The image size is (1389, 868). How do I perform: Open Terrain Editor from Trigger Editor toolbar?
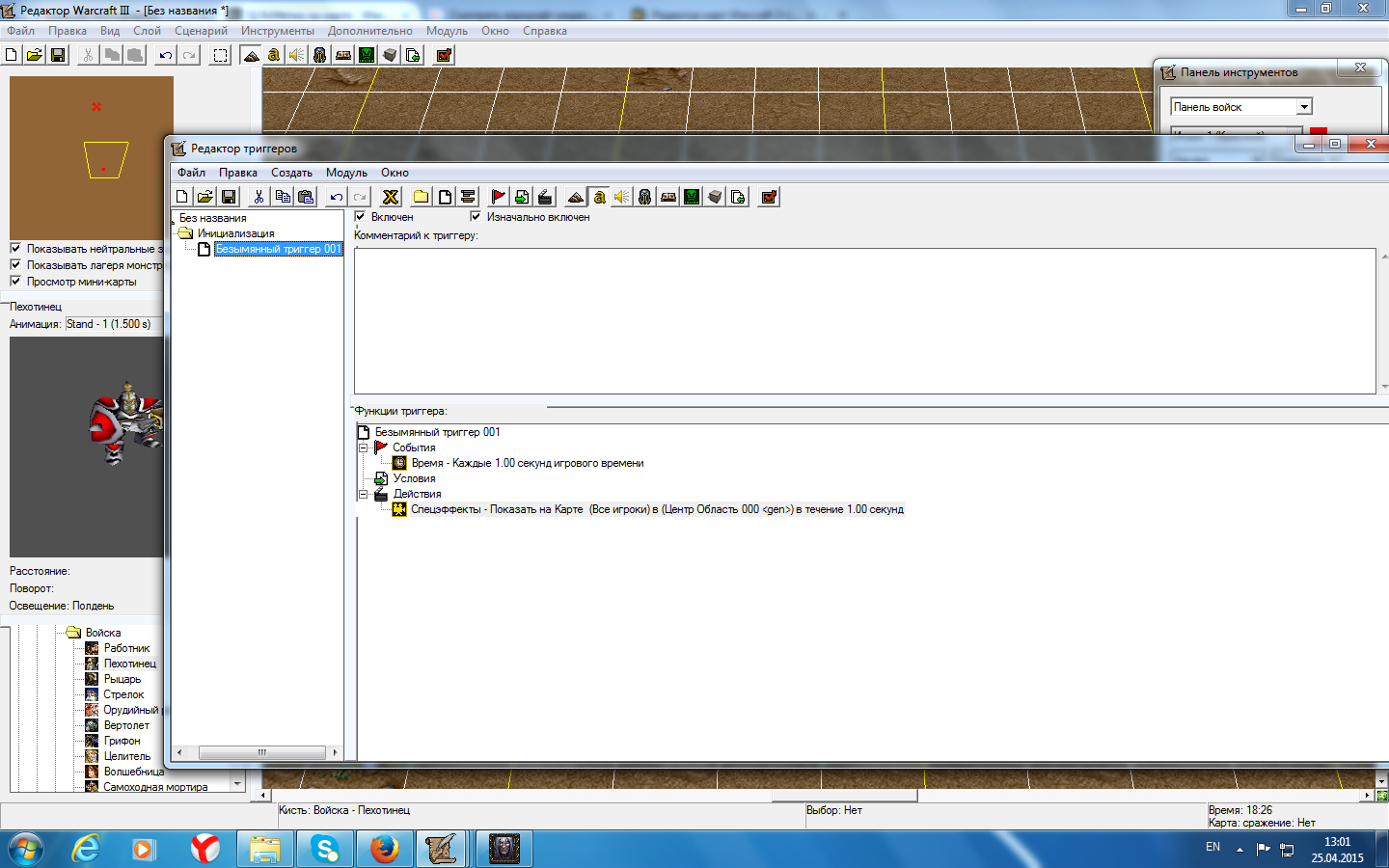tap(576, 197)
